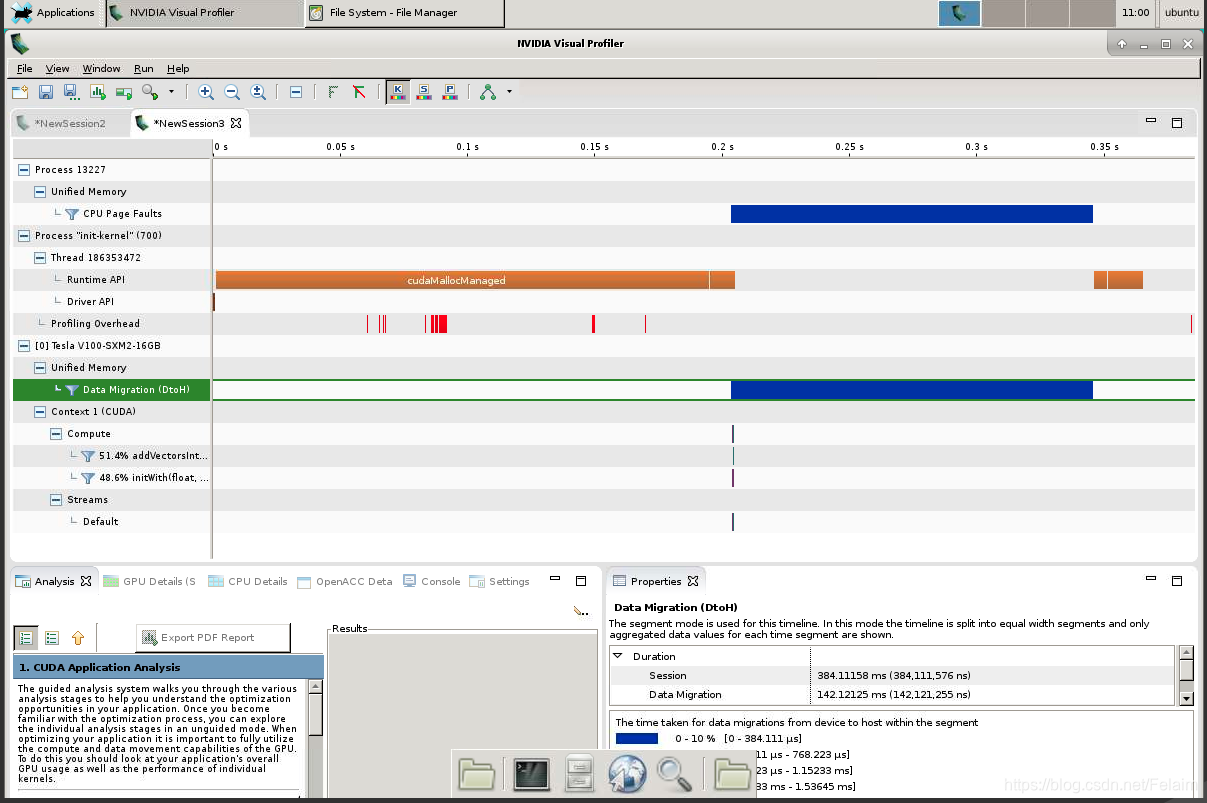Toggle the K kernel color mode button
This screenshot has height=803, width=1207.
click(x=398, y=92)
